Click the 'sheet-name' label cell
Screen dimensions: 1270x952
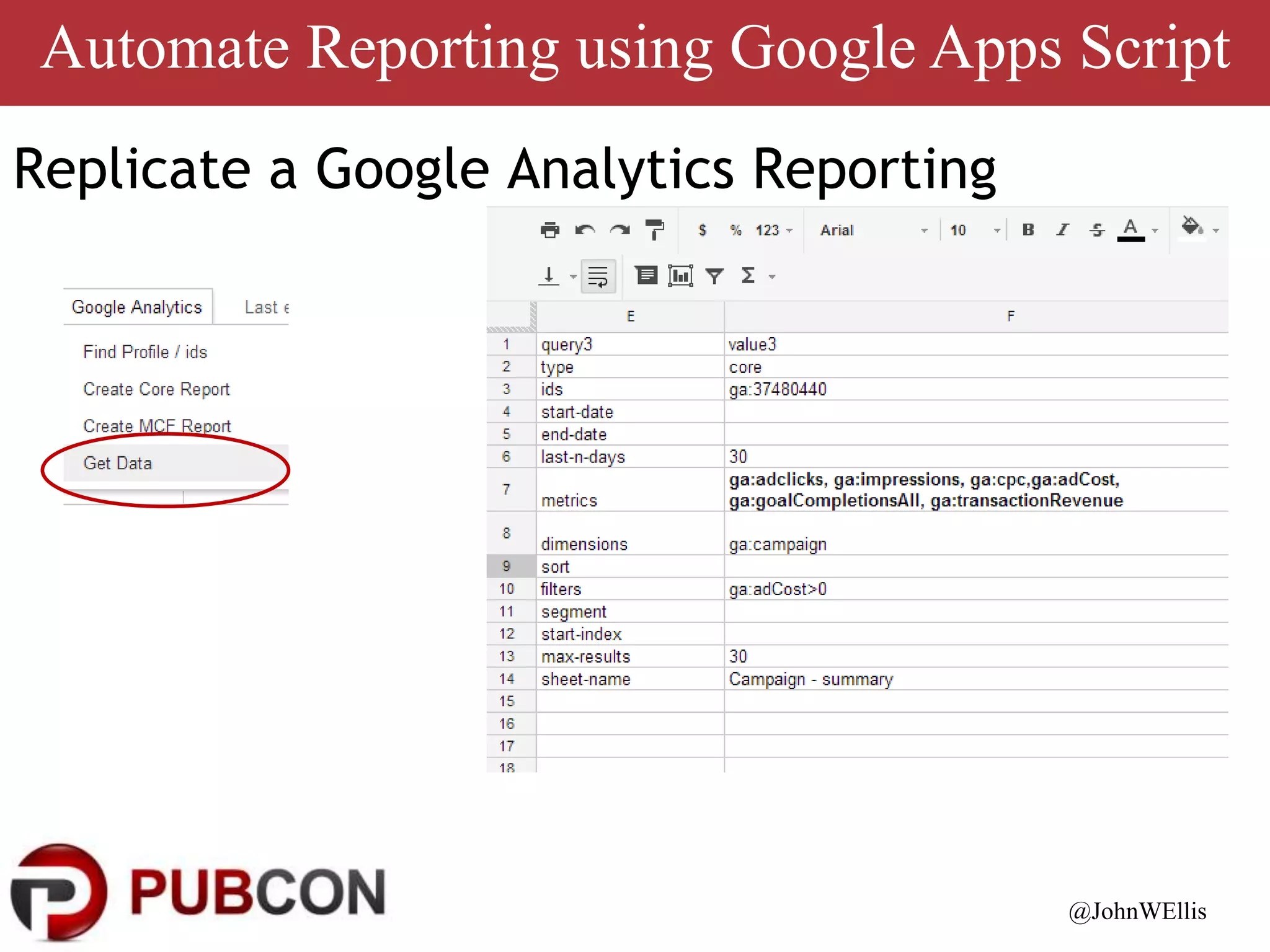click(x=630, y=679)
